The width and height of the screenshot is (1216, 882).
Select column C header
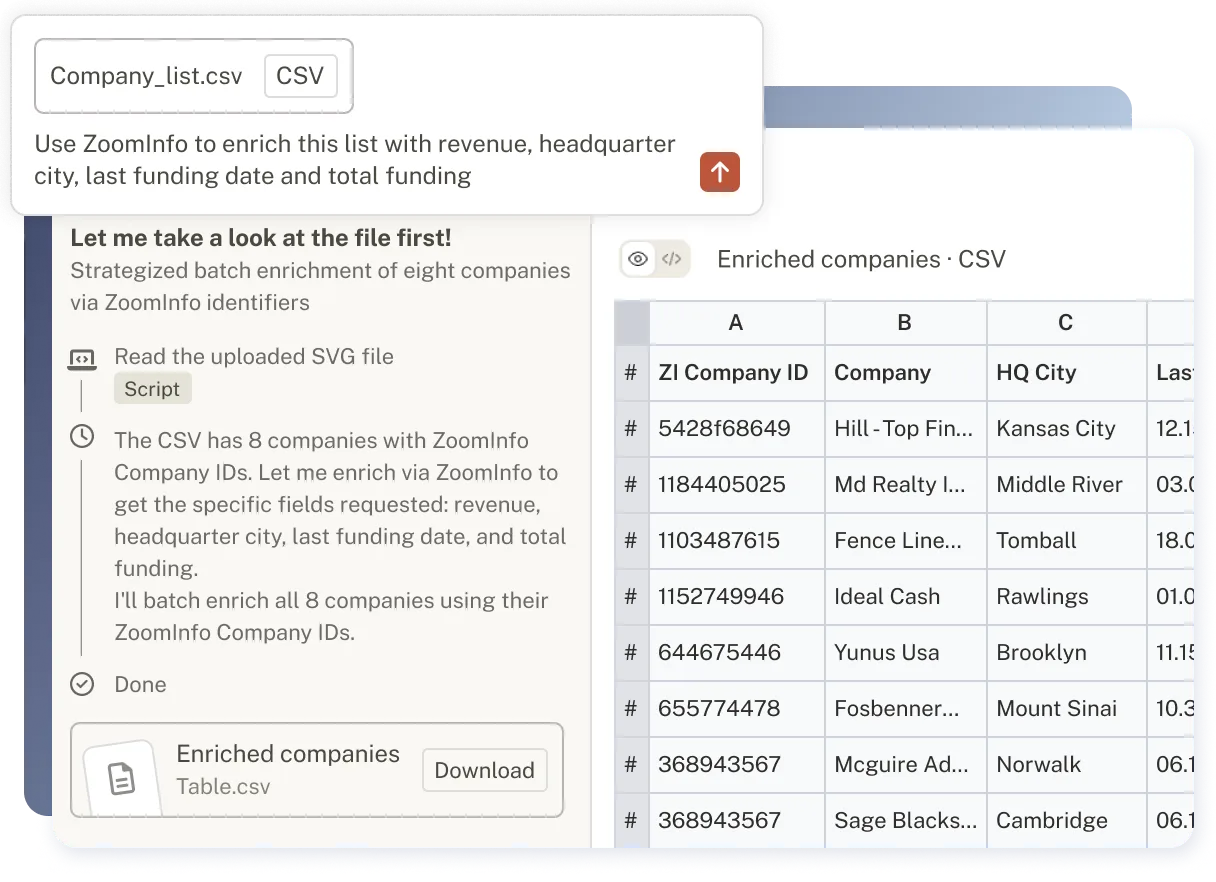[x=1066, y=323]
